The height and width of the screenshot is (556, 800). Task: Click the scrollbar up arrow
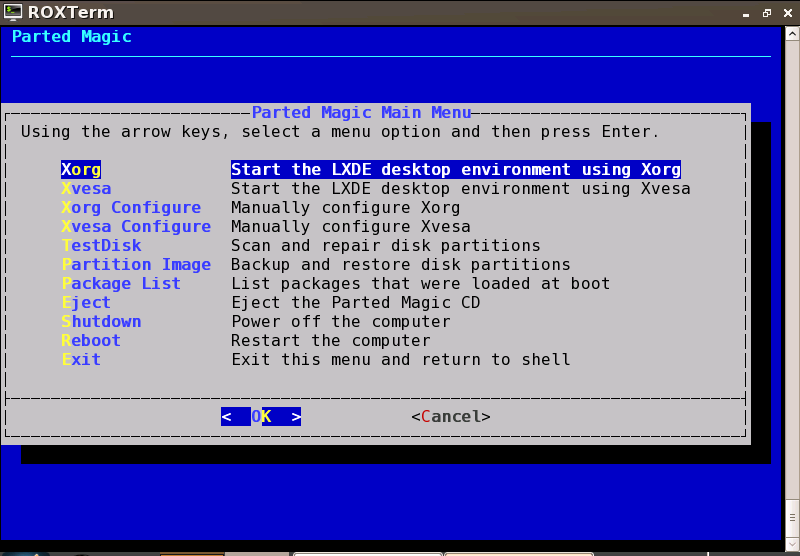coord(792,34)
